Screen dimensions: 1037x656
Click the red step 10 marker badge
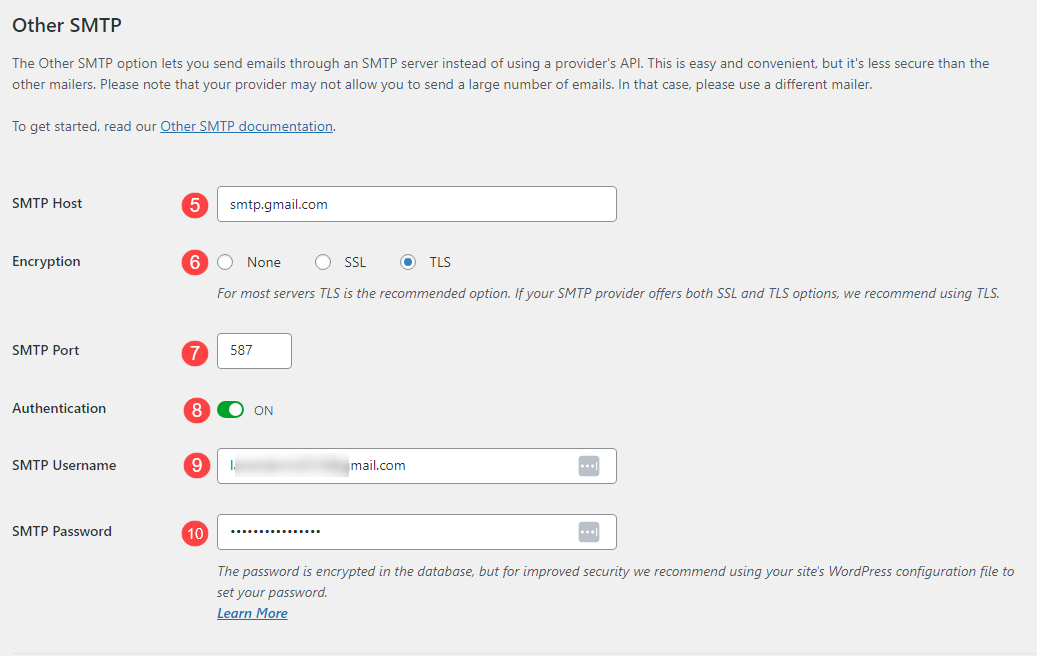pyautogui.click(x=195, y=533)
